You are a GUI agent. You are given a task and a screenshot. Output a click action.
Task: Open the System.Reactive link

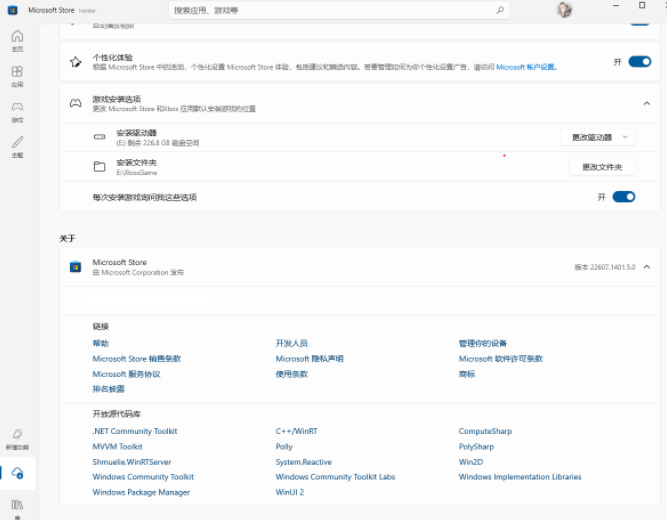(303, 462)
